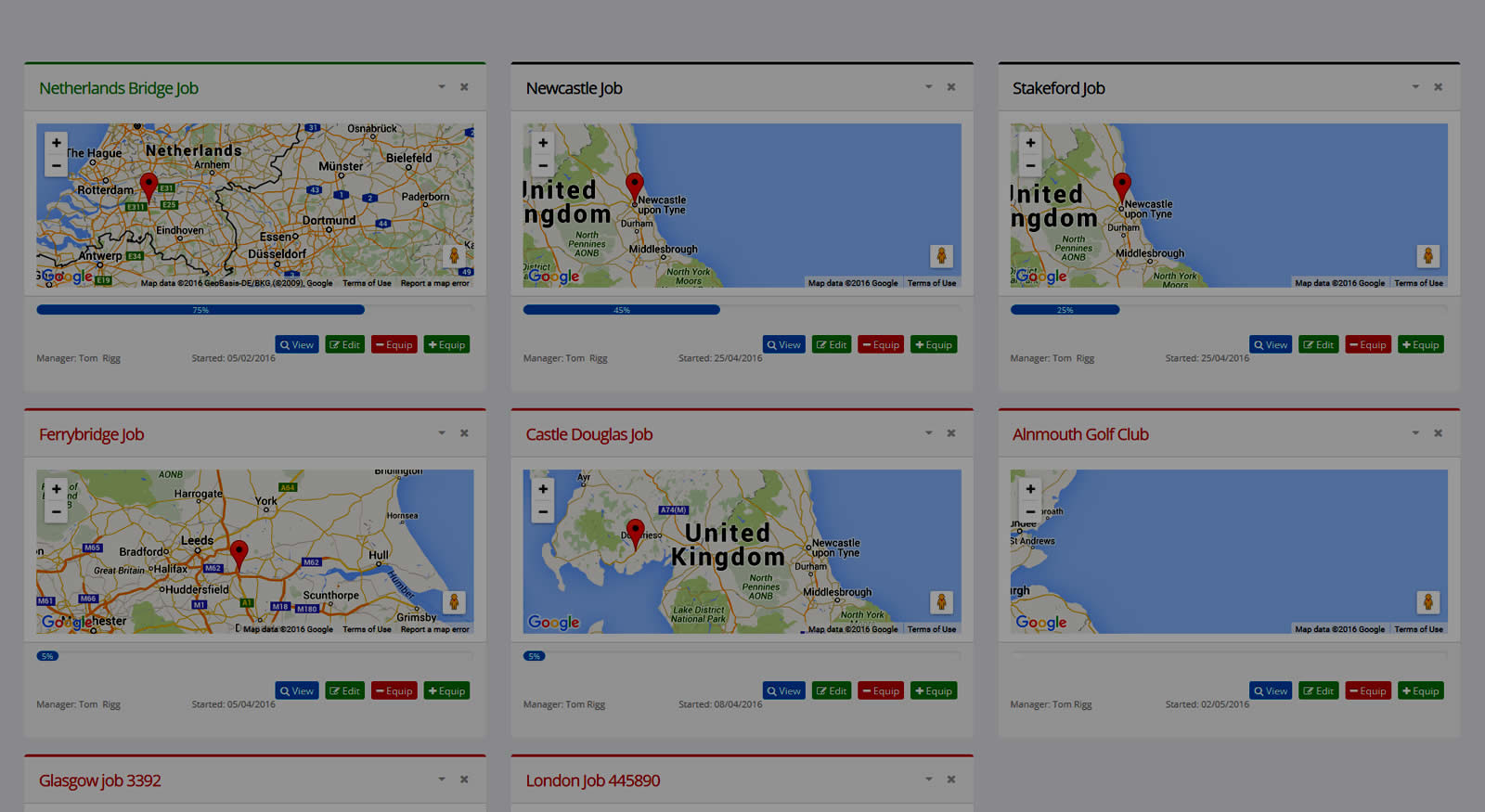Click the red pin on Newcastle Job map

pyautogui.click(x=634, y=187)
